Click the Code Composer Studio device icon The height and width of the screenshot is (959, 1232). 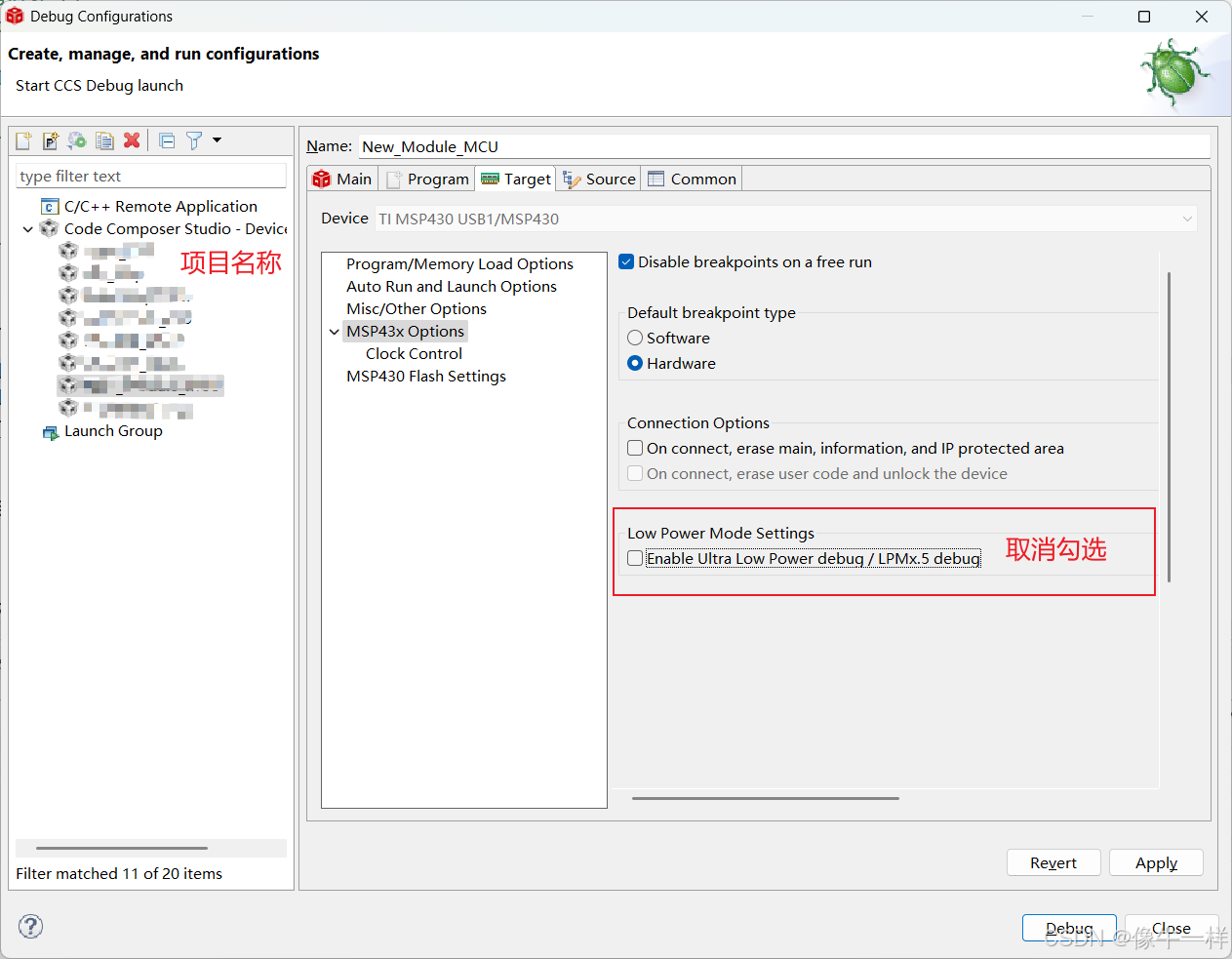pos(49,228)
